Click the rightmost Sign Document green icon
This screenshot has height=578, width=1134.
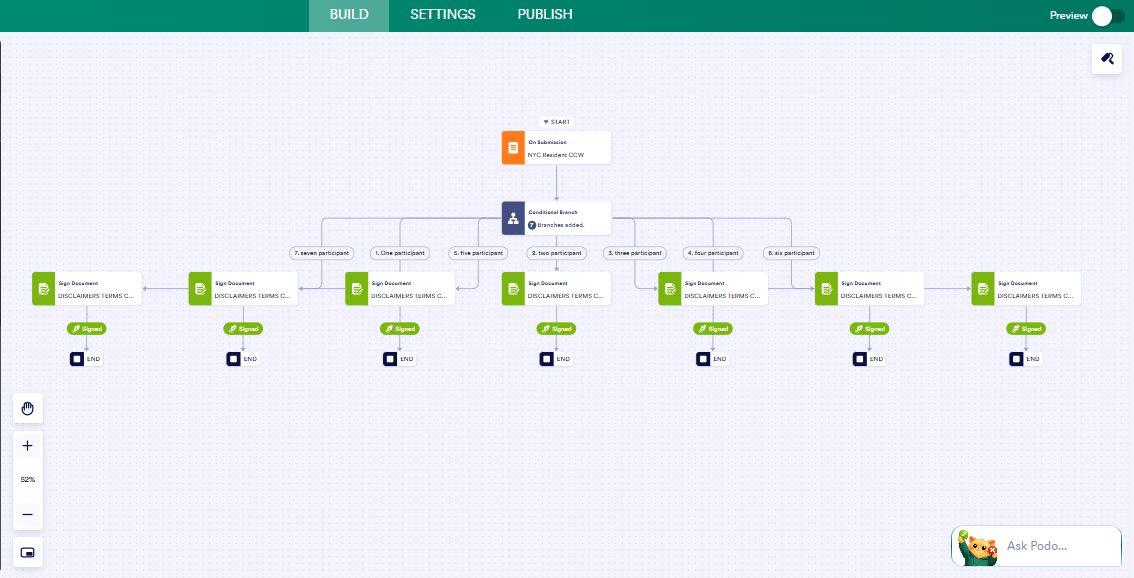pos(983,289)
